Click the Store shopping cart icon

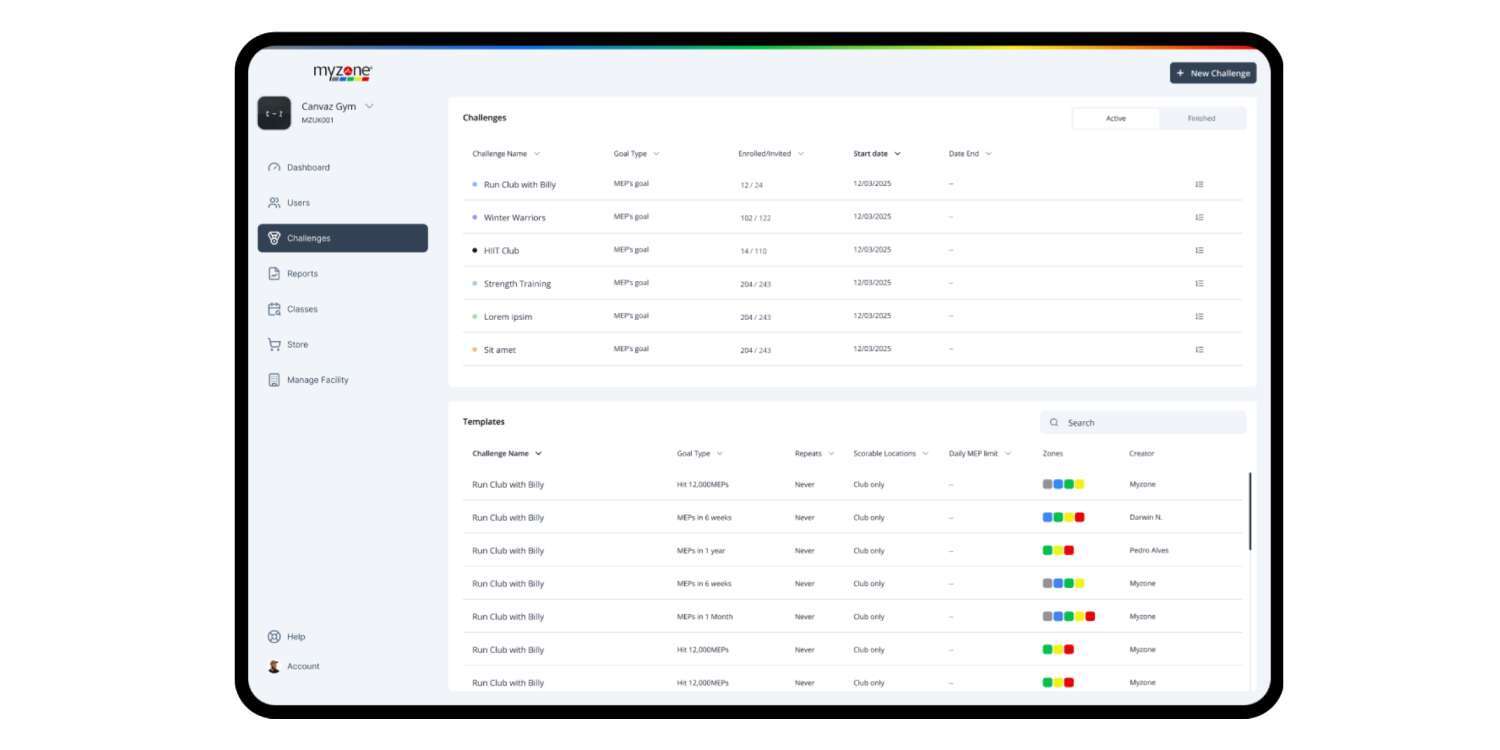click(274, 345)
